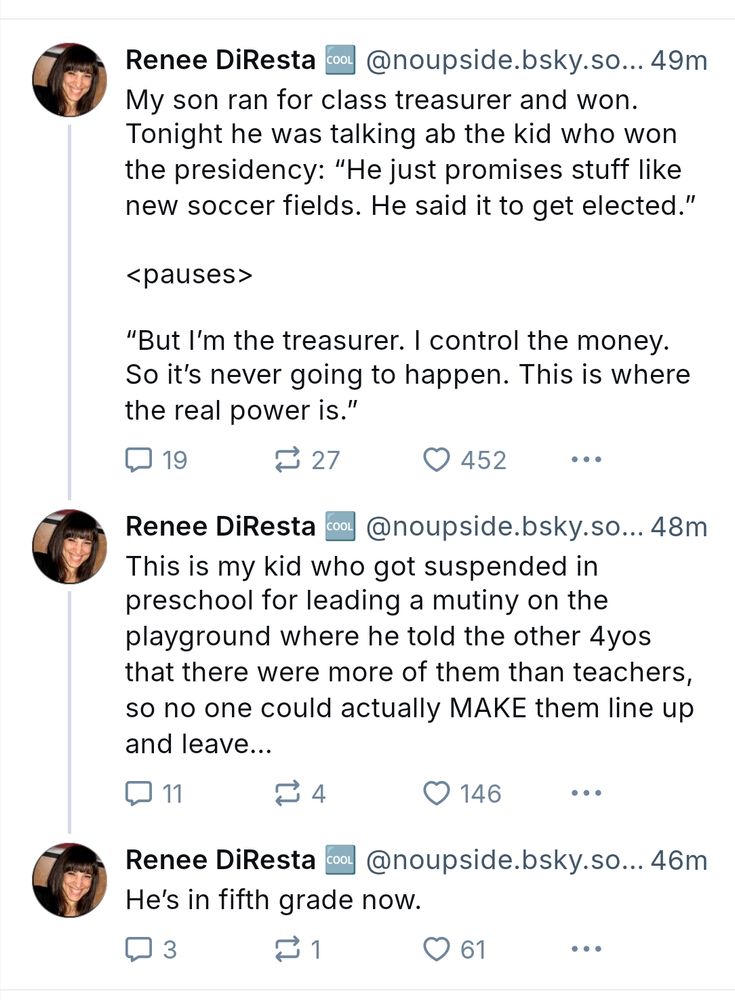Click the heart icon on the fifth grade post

436,948
